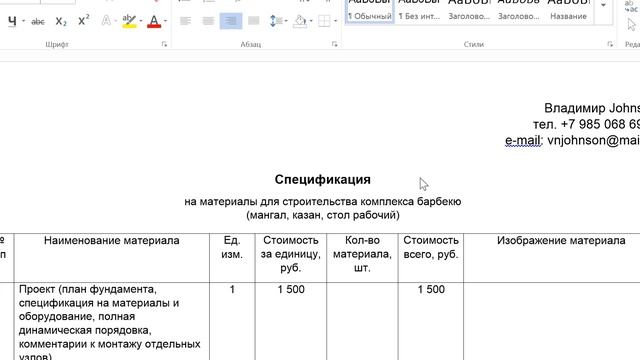640x360 pixels.
Task: Open Шрифт dialog launcher
Action: click(164, 44)
